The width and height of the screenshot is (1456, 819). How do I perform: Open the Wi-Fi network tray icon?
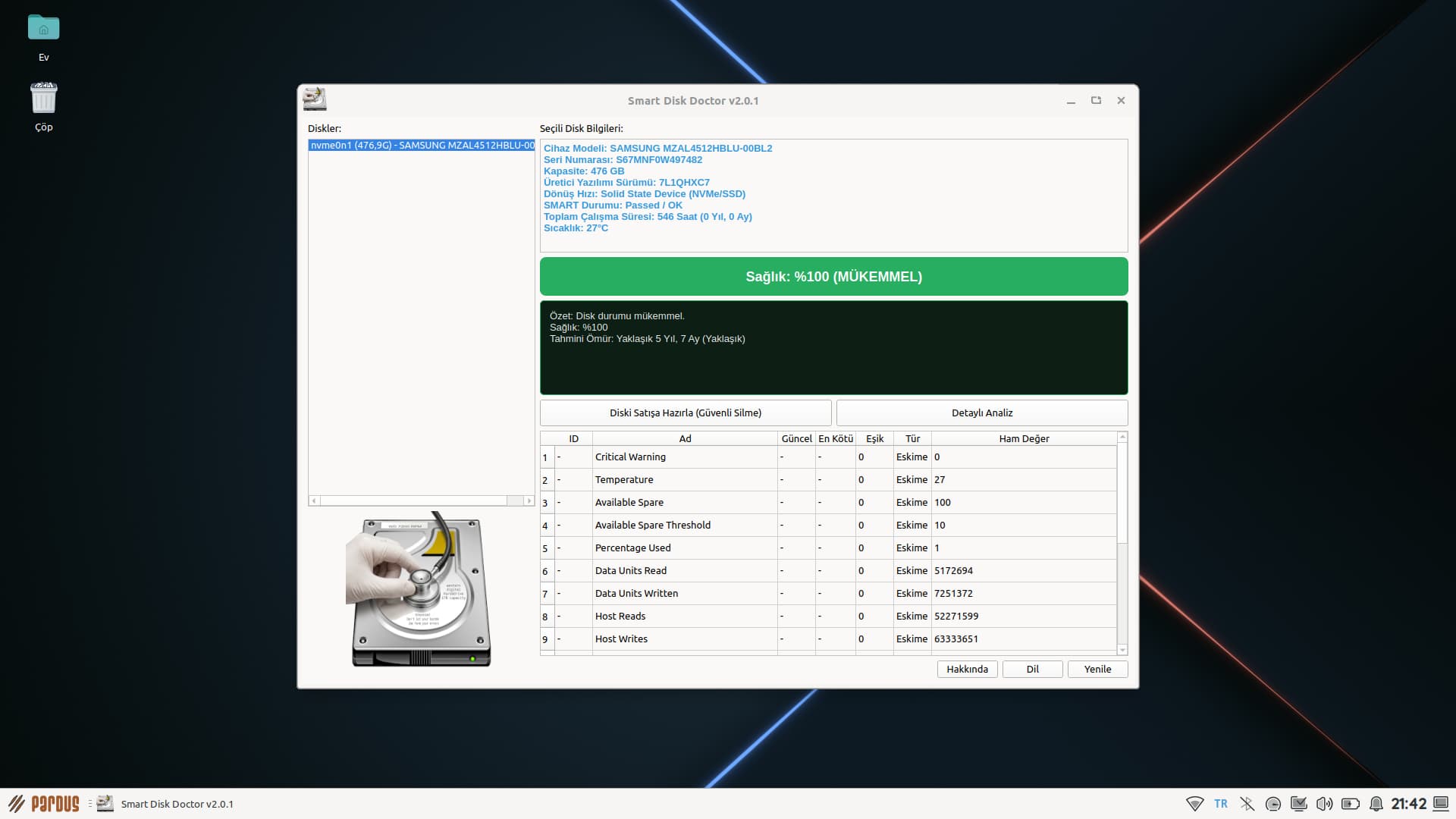[x=1194, y=804]
